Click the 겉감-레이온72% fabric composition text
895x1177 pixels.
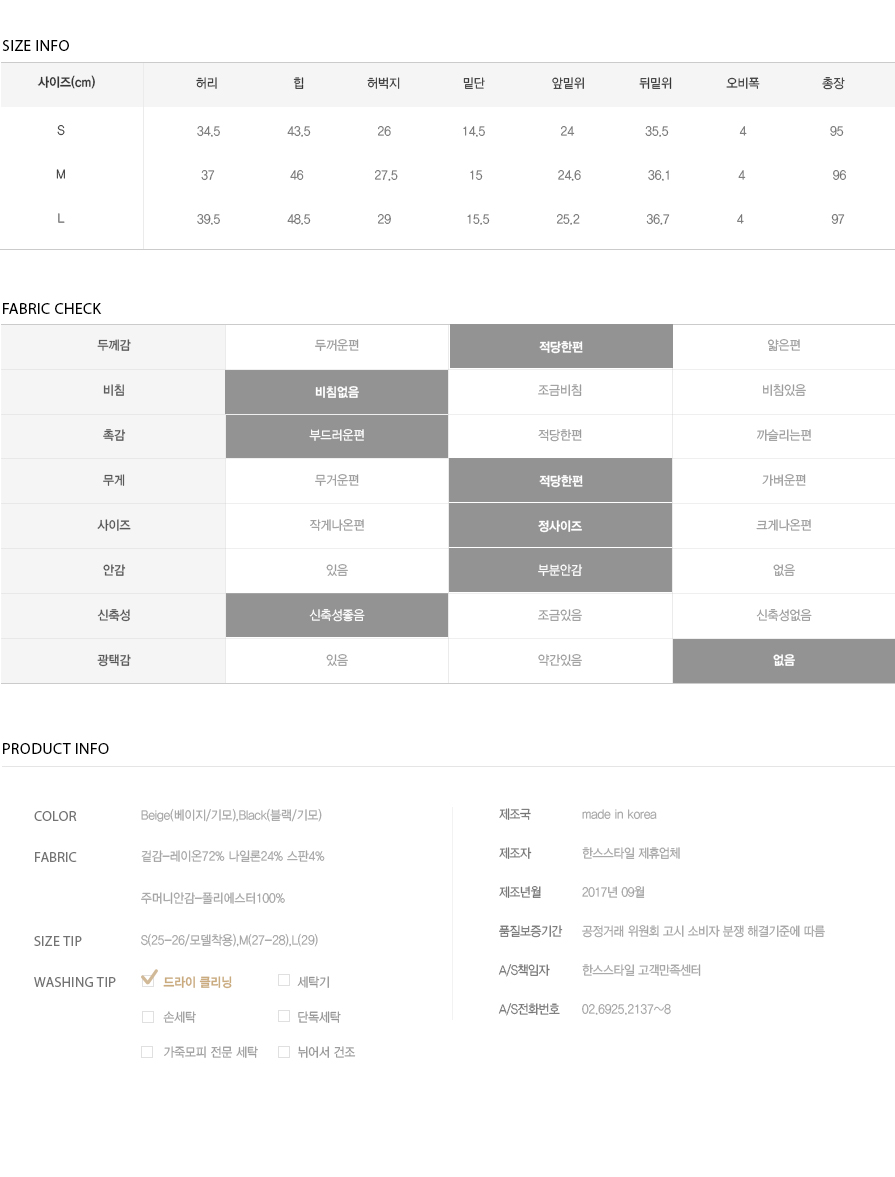233,856
